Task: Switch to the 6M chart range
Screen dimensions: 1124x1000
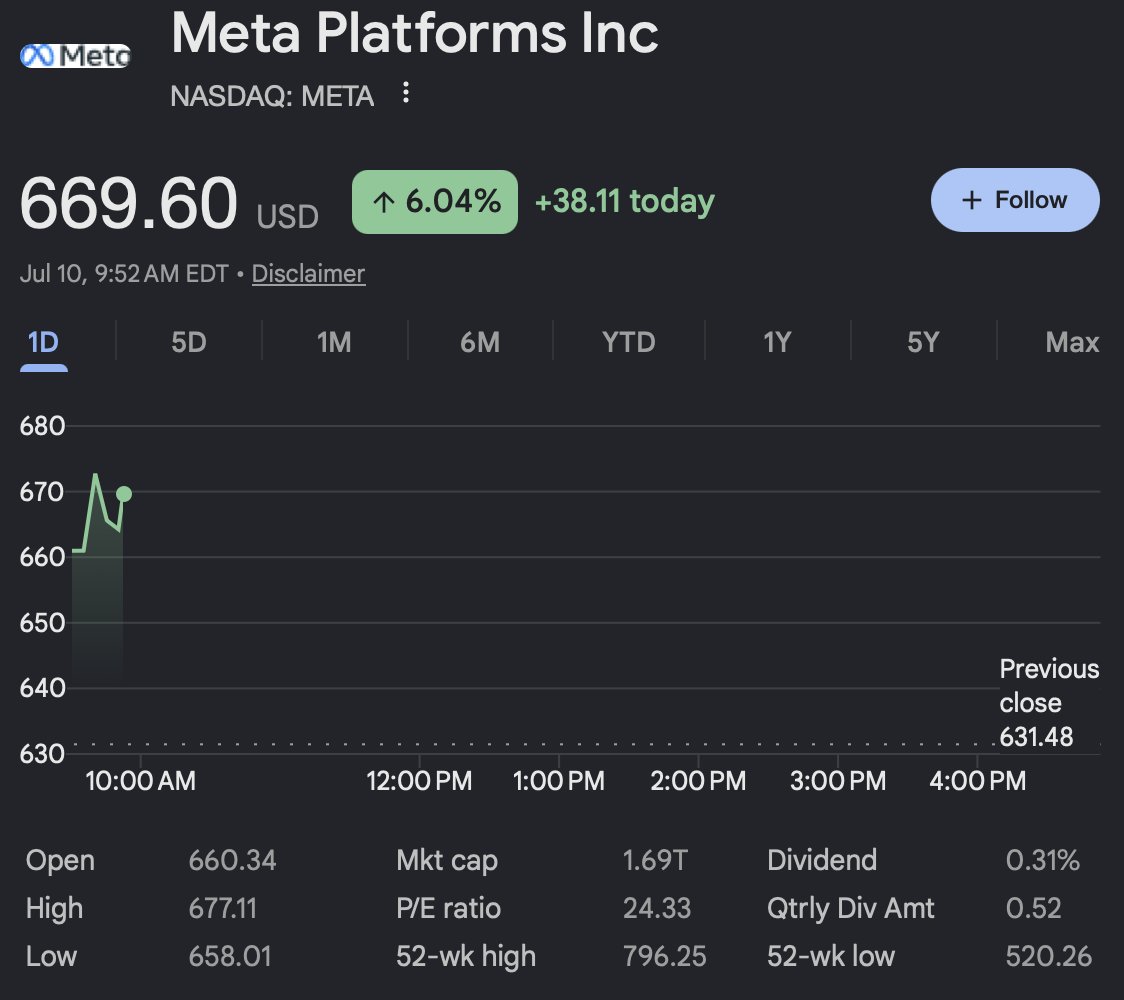Action: click(480, 343)
